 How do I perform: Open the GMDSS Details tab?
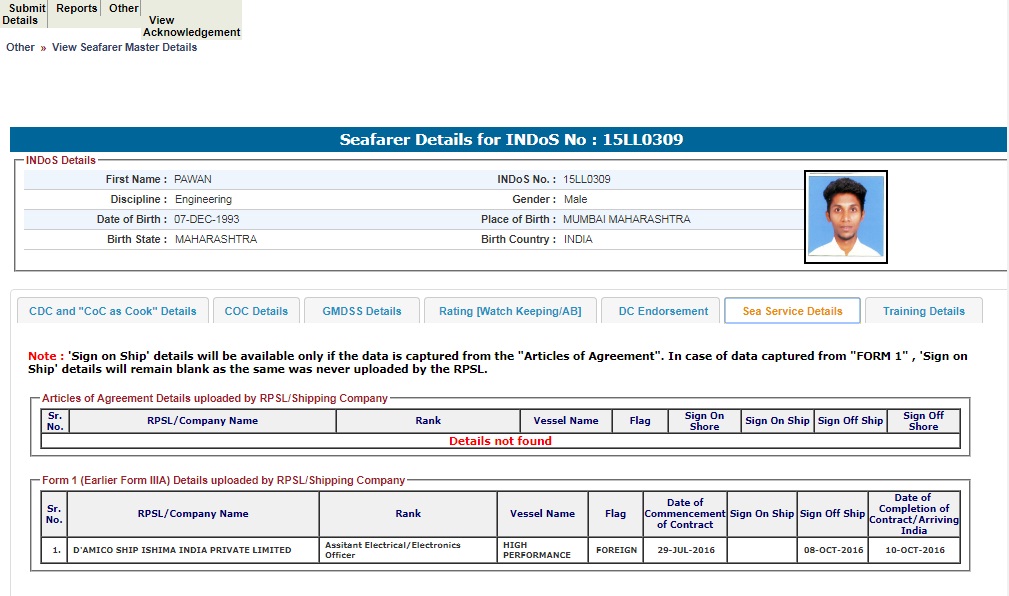tap(362, 311)
